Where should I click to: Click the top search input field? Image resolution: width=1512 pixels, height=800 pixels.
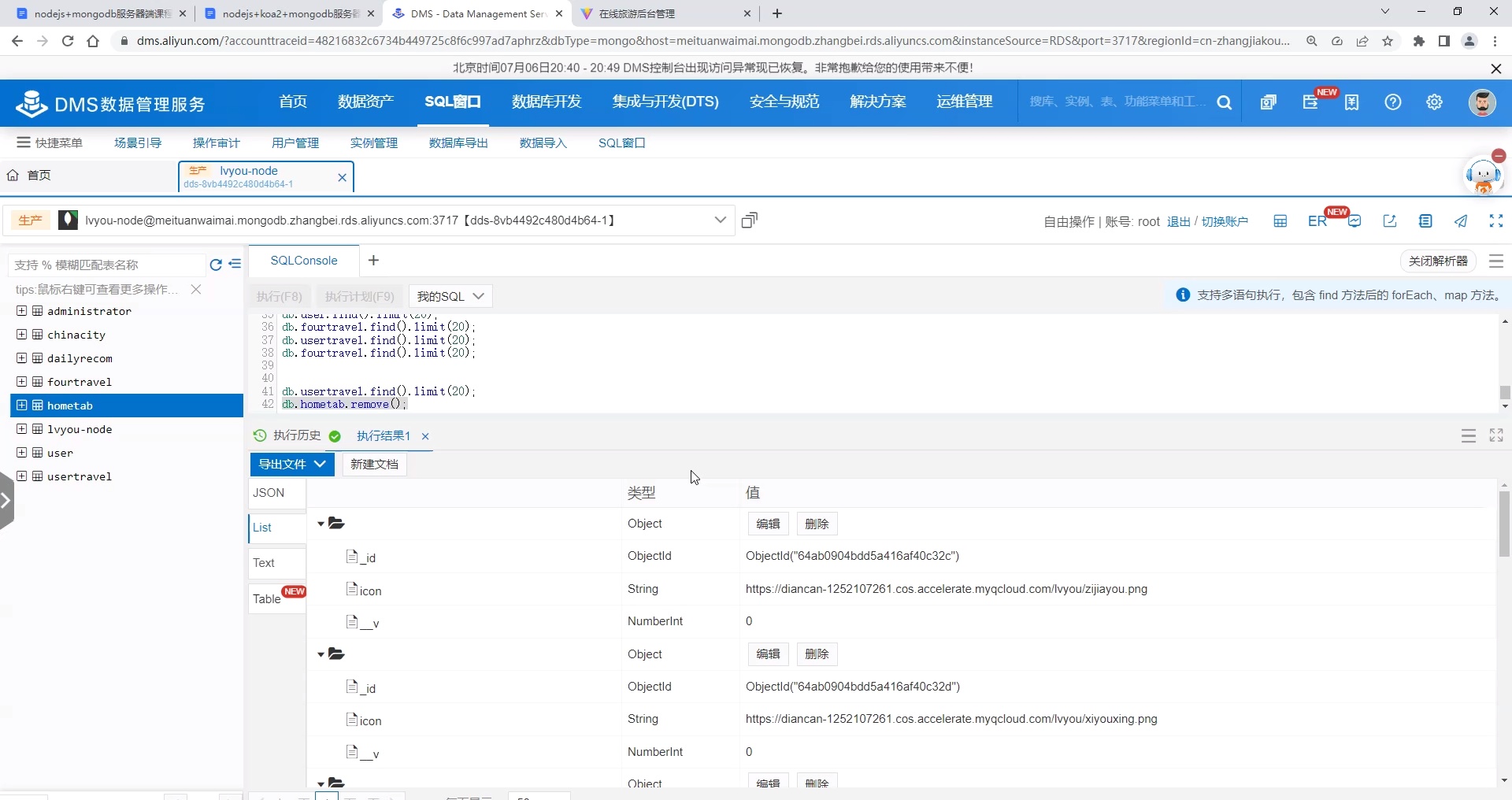click(1118, 102)
